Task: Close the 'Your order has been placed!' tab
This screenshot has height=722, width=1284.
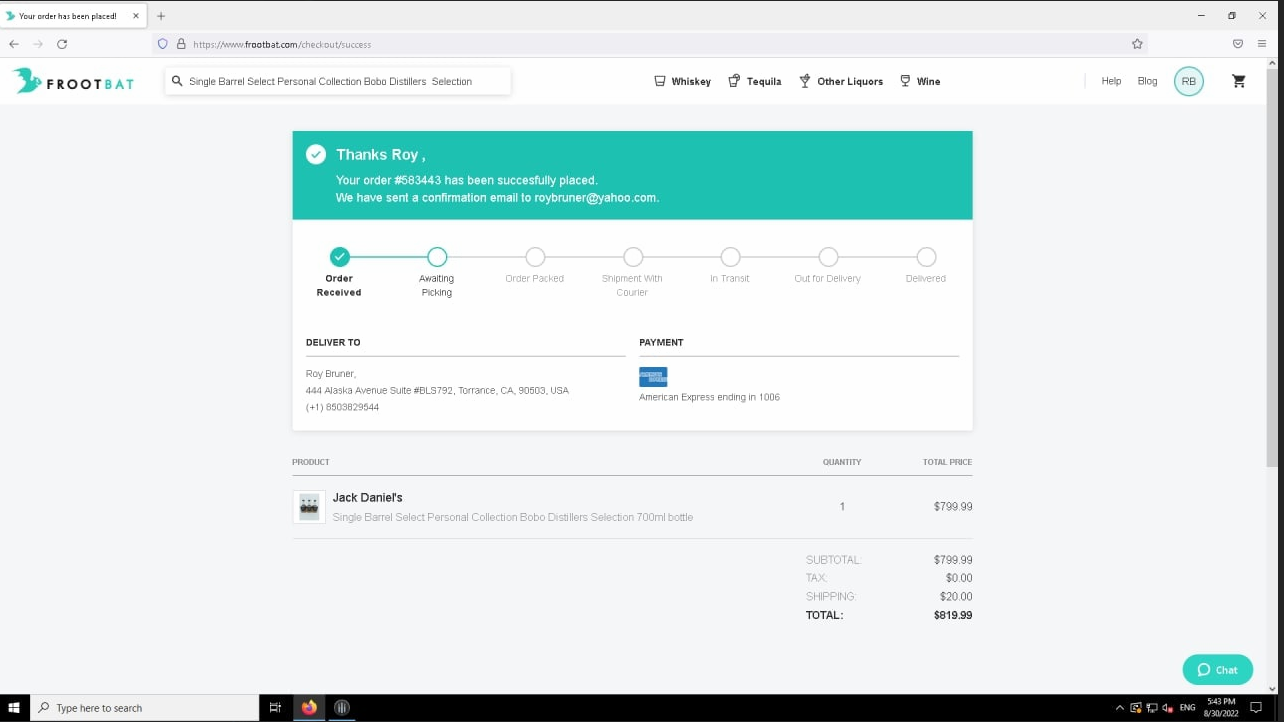Action: point(136,16)
